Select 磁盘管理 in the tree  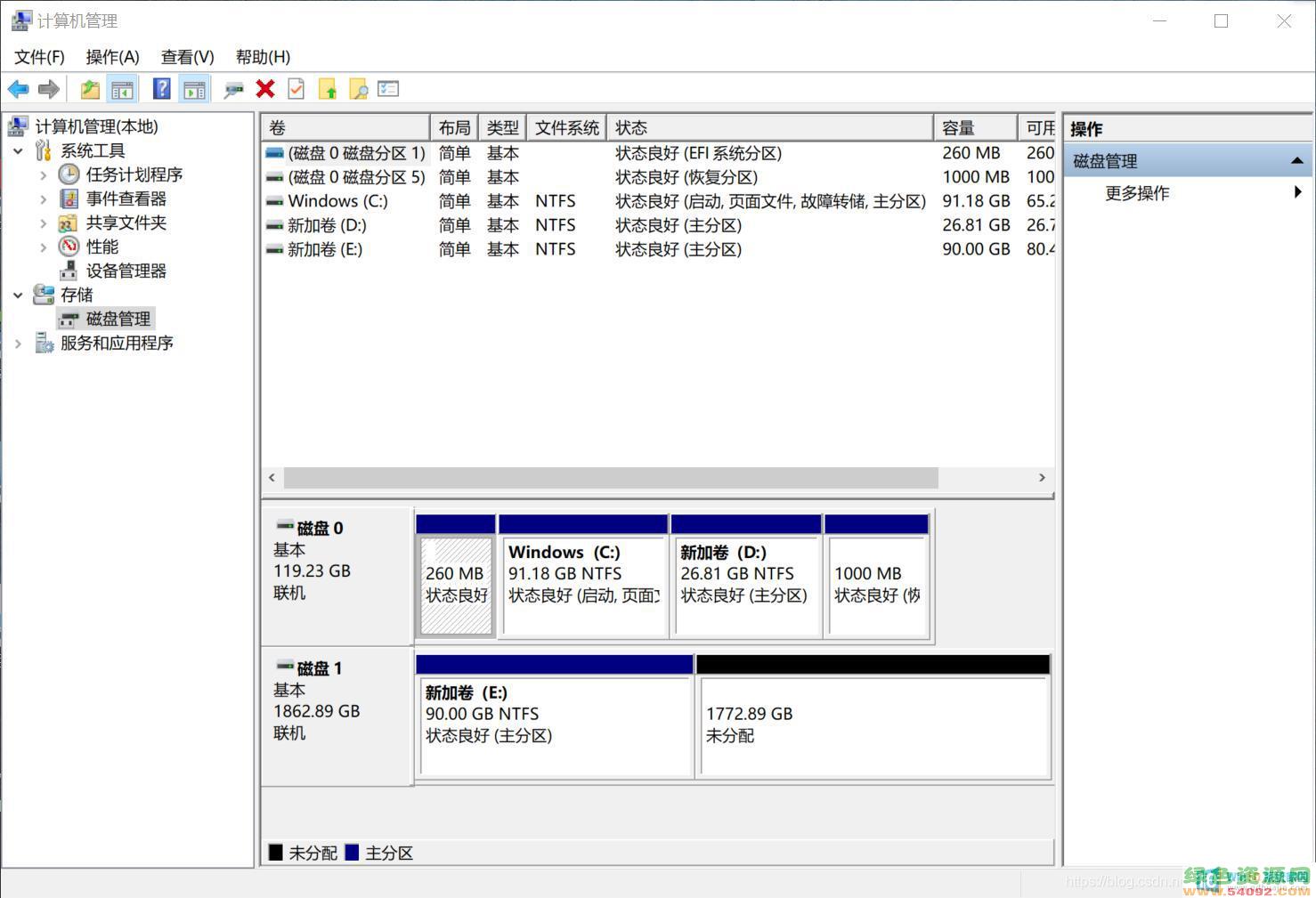pos(118,319)
